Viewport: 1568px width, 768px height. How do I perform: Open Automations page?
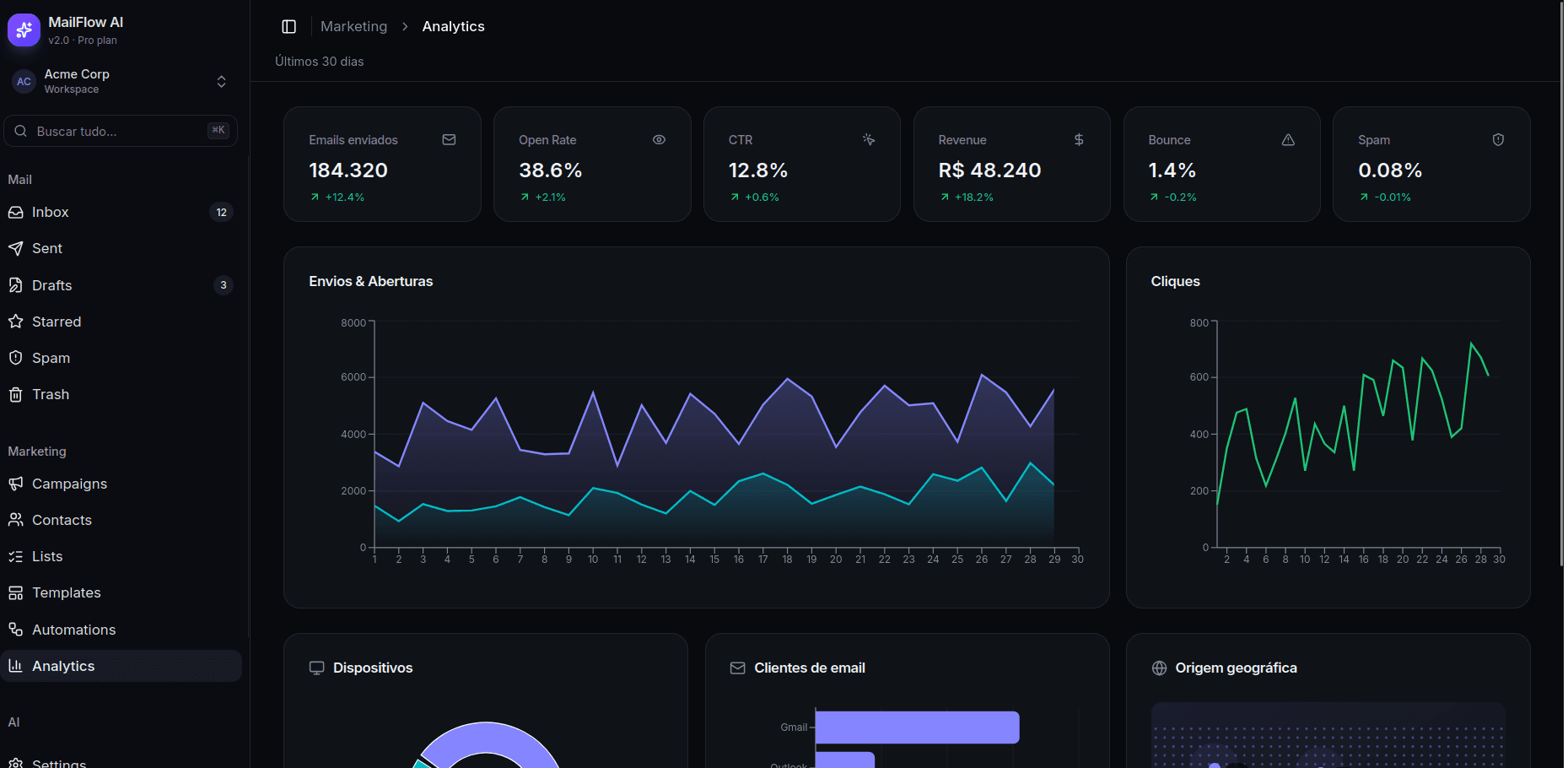[x=121, y=630]
